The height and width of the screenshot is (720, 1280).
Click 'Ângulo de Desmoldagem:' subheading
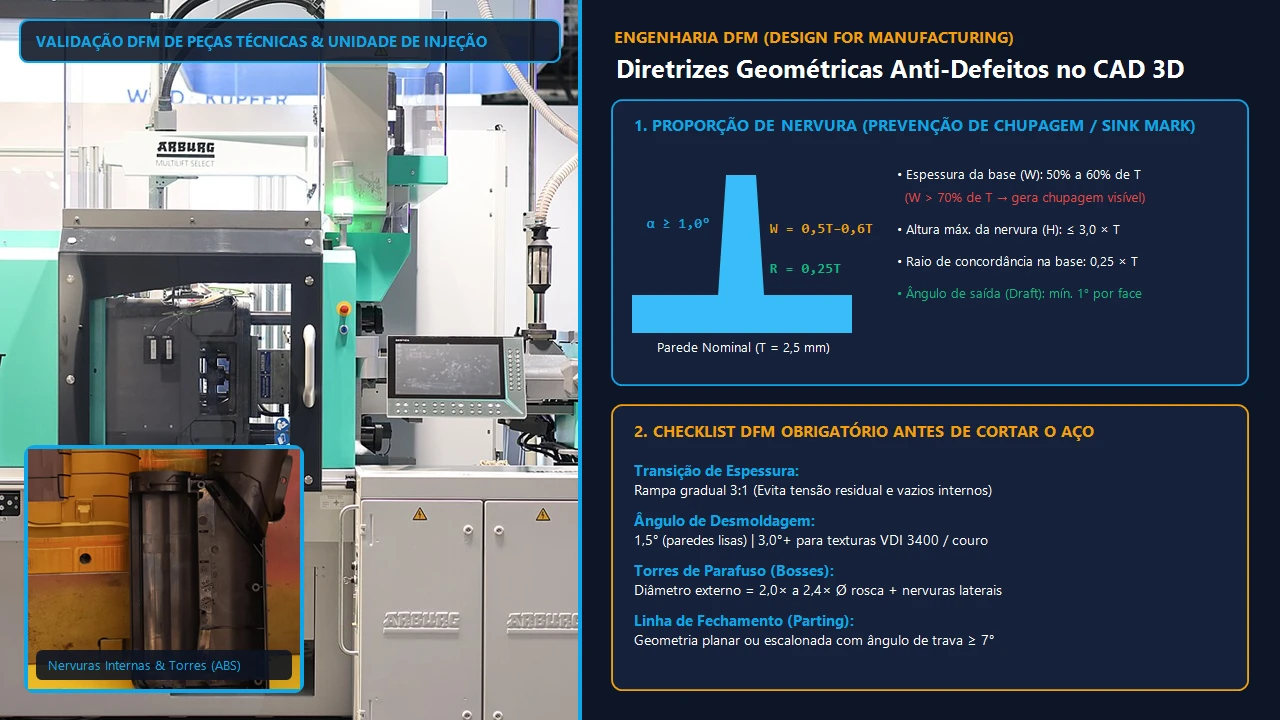pos(724,521)
